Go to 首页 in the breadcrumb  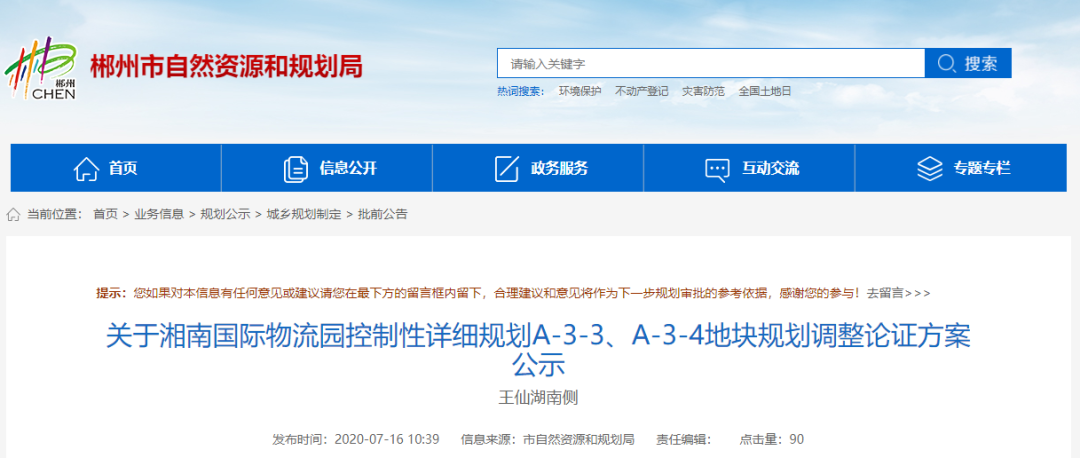coord(105,214)
